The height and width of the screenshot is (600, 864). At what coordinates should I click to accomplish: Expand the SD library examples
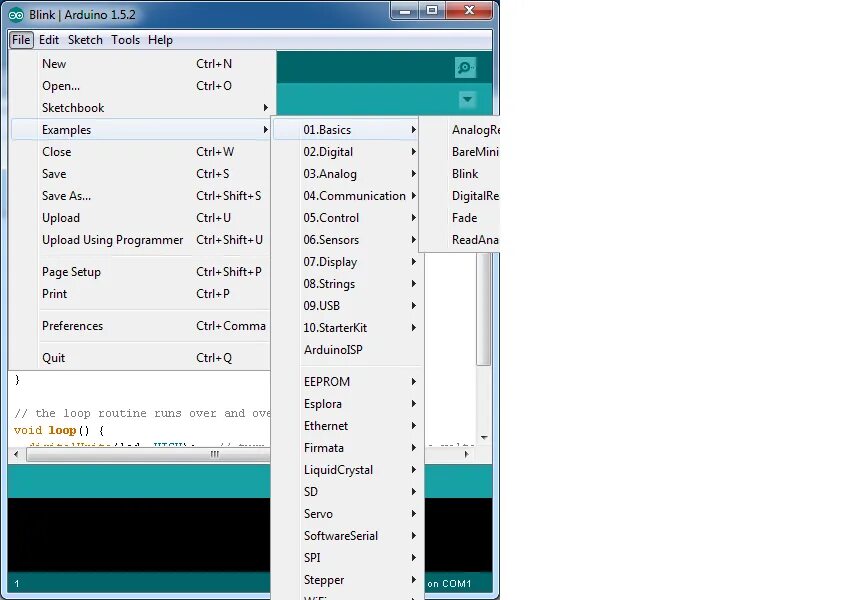click(347, 493)
